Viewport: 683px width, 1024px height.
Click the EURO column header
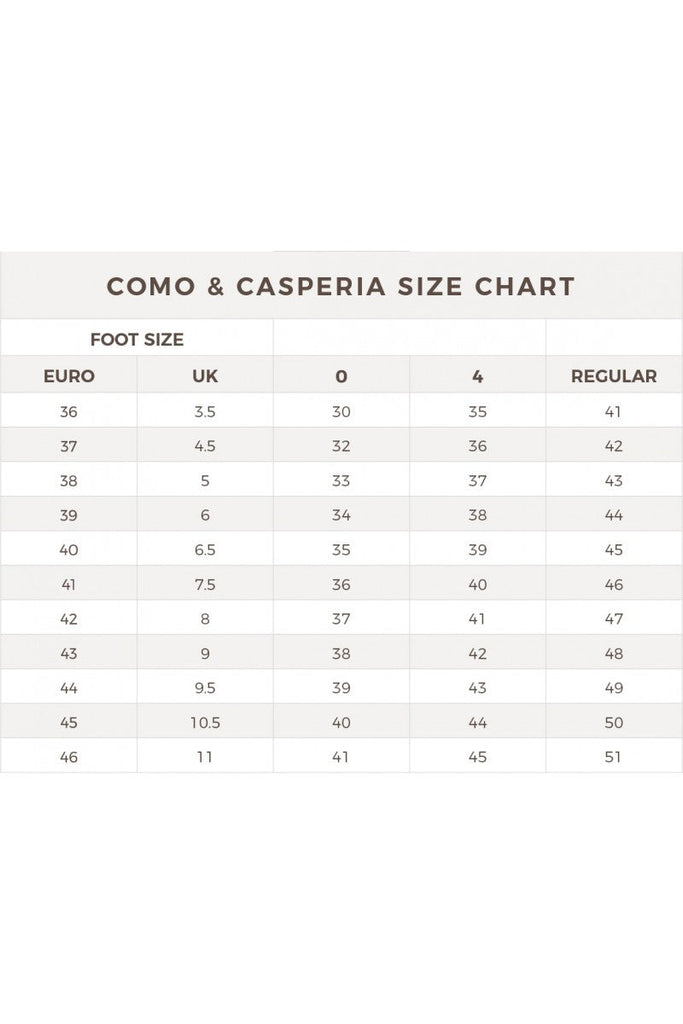[x=69, y=377]
